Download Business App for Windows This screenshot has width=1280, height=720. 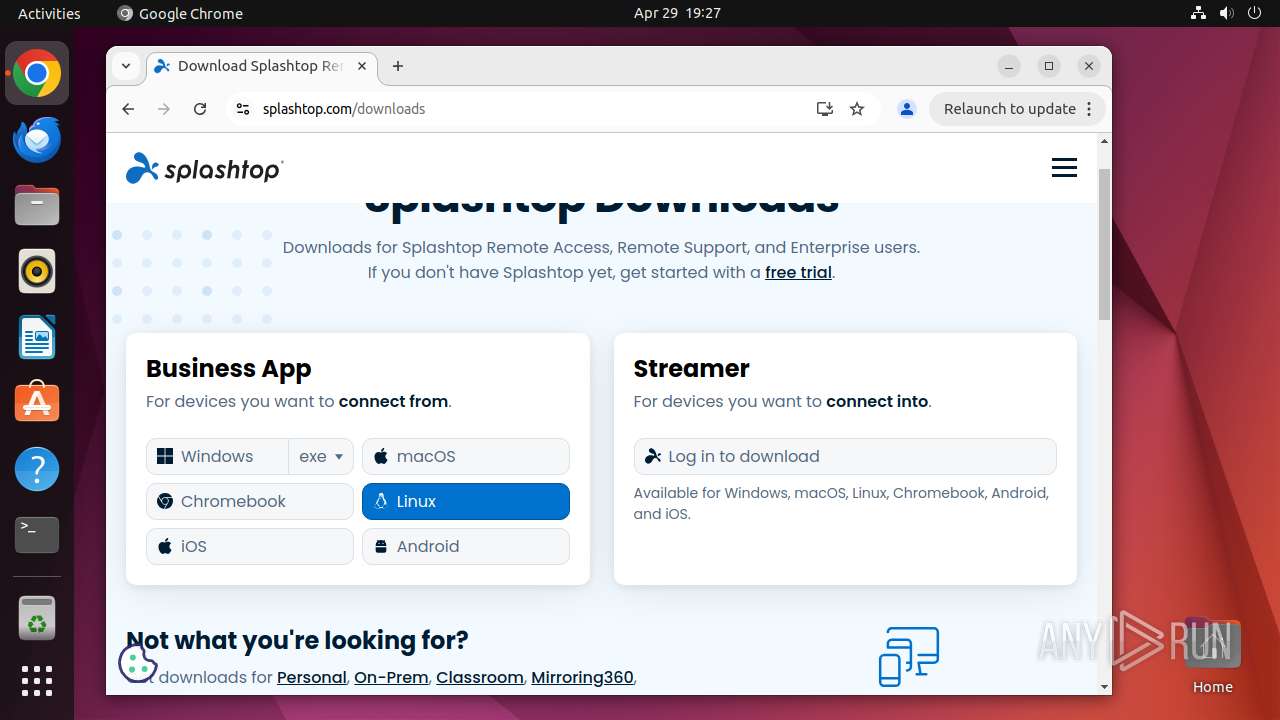pos(217,456)
